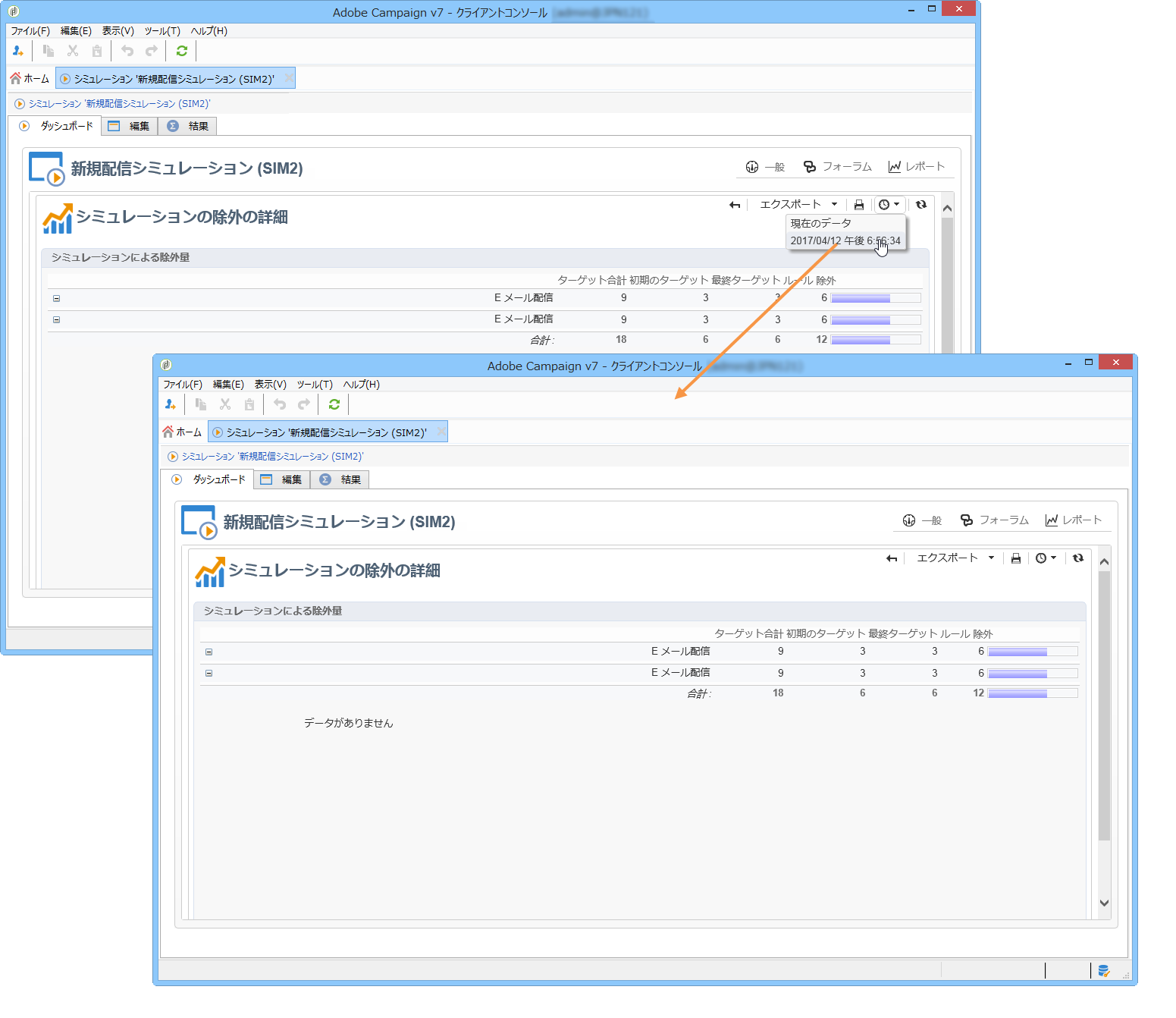The image size is (1176, 1018).
Task: Click the green refresh icon in front window
Action: point(334,404)
